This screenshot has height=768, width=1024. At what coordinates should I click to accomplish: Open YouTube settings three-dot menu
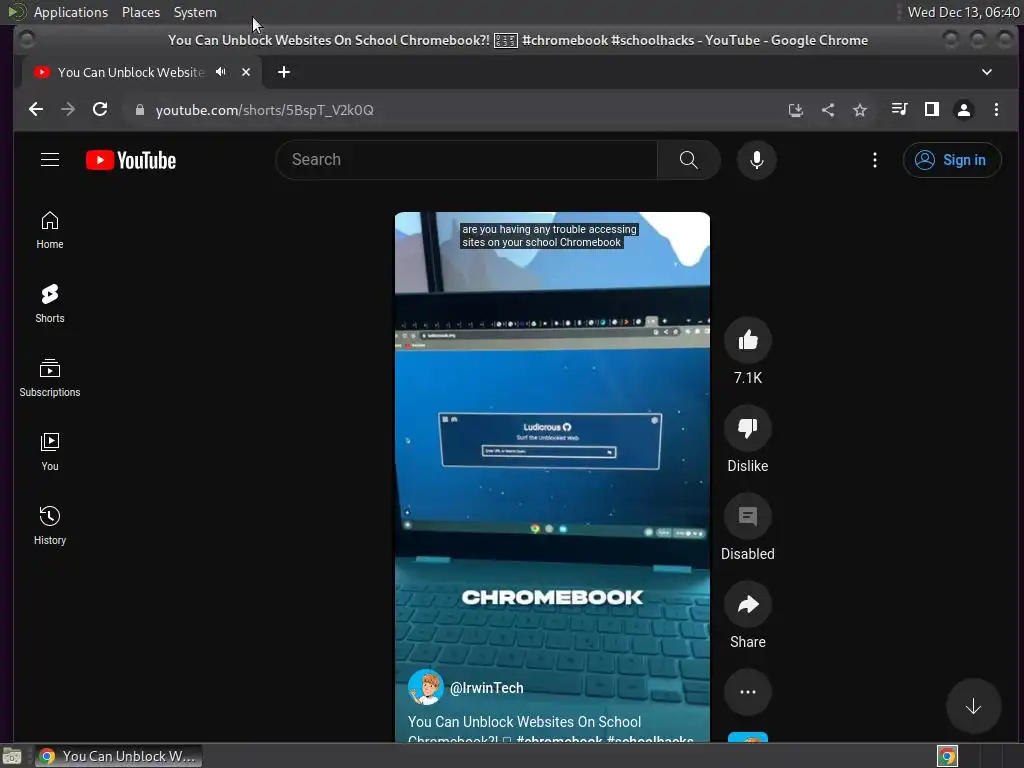coord(874,160)
